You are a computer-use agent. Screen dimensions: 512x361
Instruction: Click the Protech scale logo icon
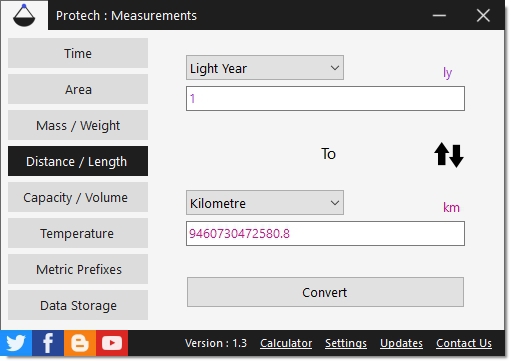24,15
